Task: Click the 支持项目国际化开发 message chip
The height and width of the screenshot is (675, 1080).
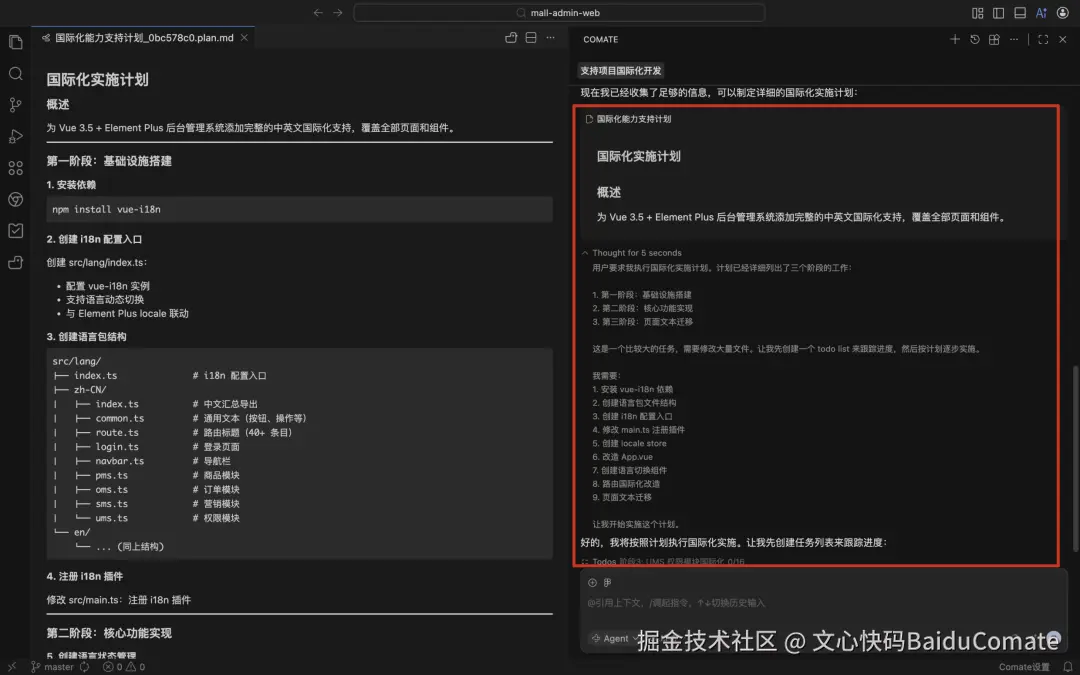Action: [x=621, y=70]
